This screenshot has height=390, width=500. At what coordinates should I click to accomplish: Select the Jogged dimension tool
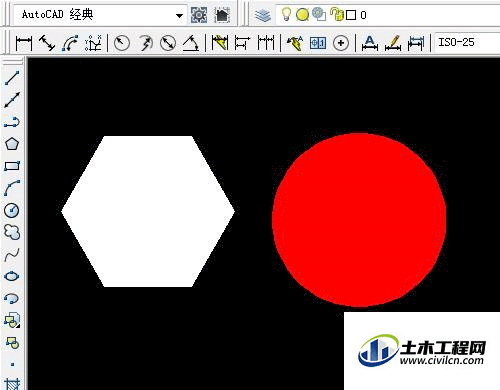point(145,43)
